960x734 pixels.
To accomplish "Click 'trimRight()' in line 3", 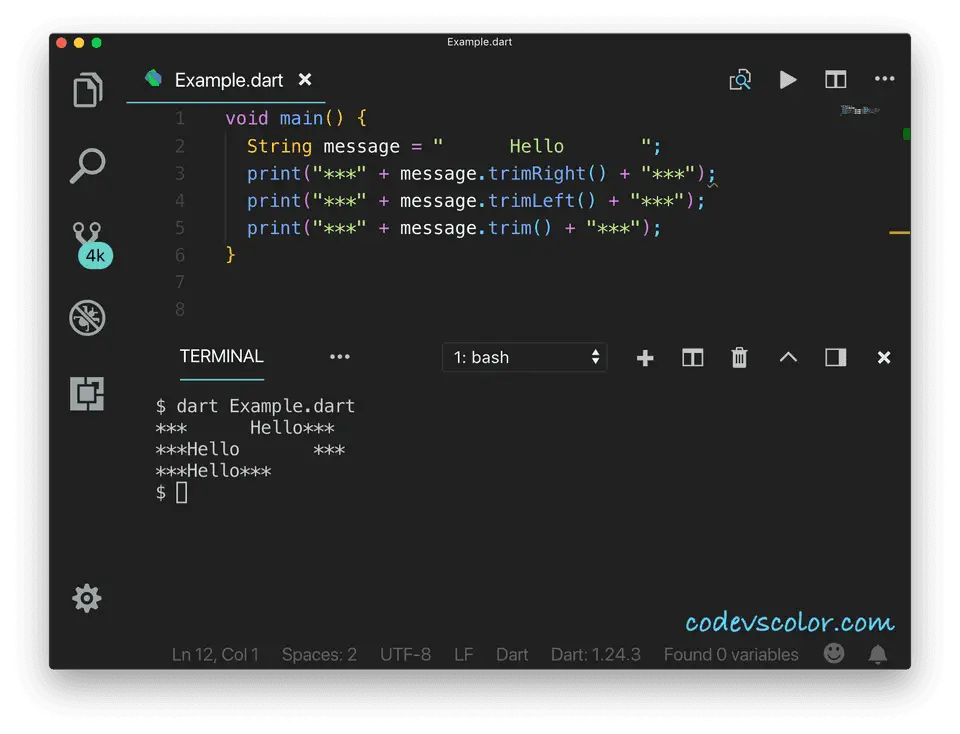I will 547,173.
